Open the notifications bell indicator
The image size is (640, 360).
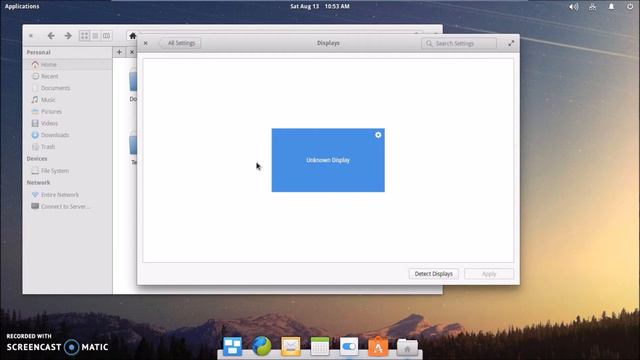click(x=611, y=7)
